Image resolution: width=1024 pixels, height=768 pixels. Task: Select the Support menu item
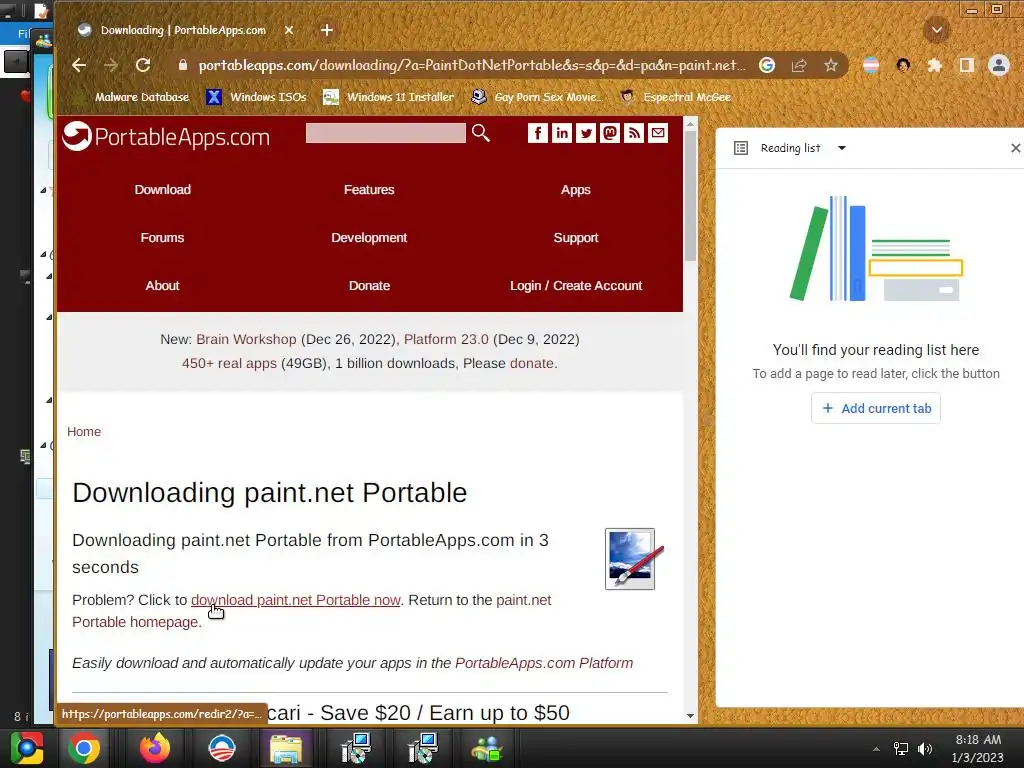[575, 238]
